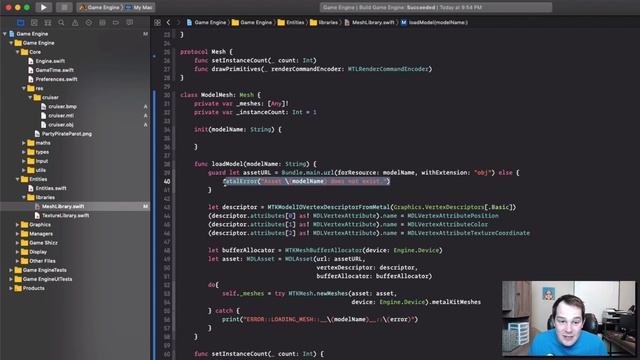Expand the Products group
This screenshot has height=360, width=640.
pyautogui.click(x=11, y=288)
